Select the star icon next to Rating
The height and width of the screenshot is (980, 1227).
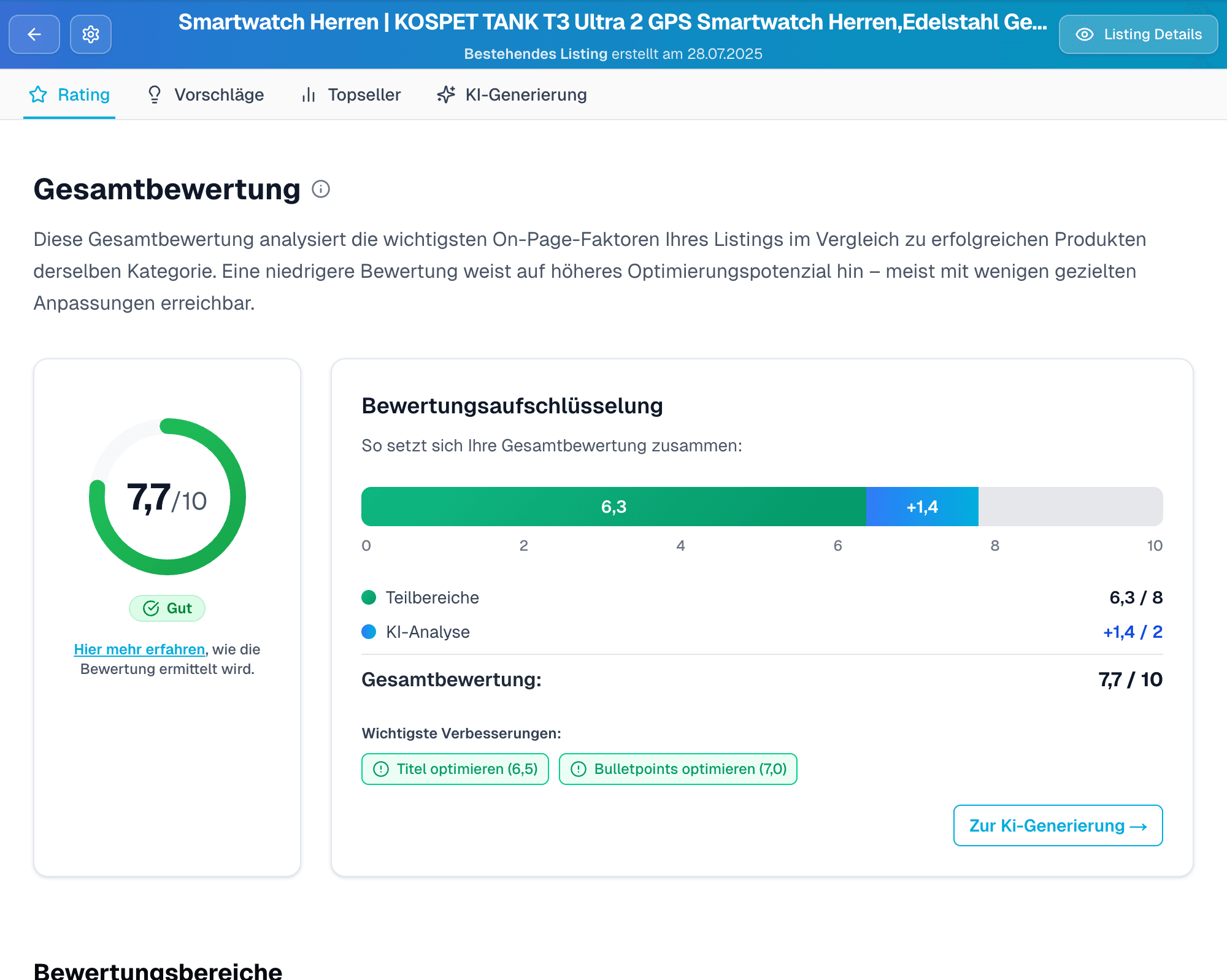(x=38, y=94)
